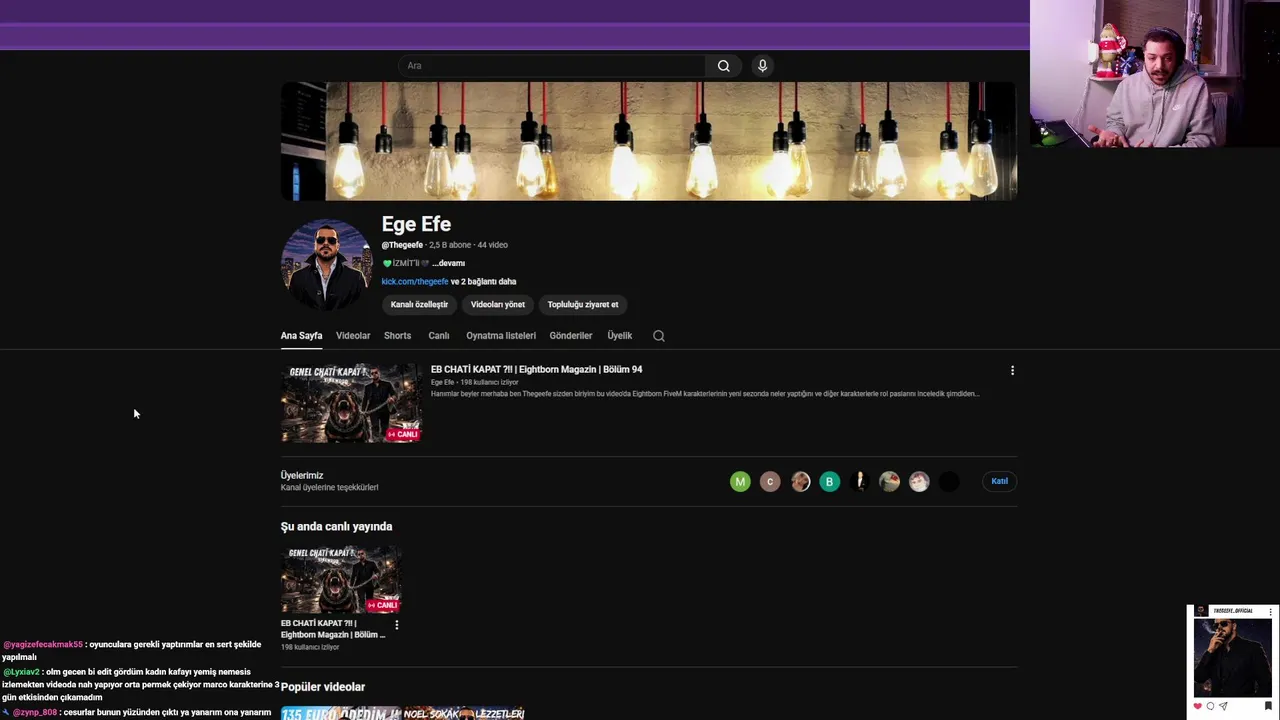
Task: Click the @Thegeefe channel handle
Action: point(402,245)
